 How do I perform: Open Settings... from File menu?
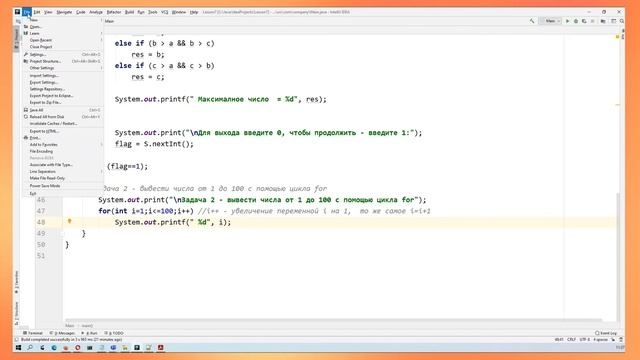63,54
